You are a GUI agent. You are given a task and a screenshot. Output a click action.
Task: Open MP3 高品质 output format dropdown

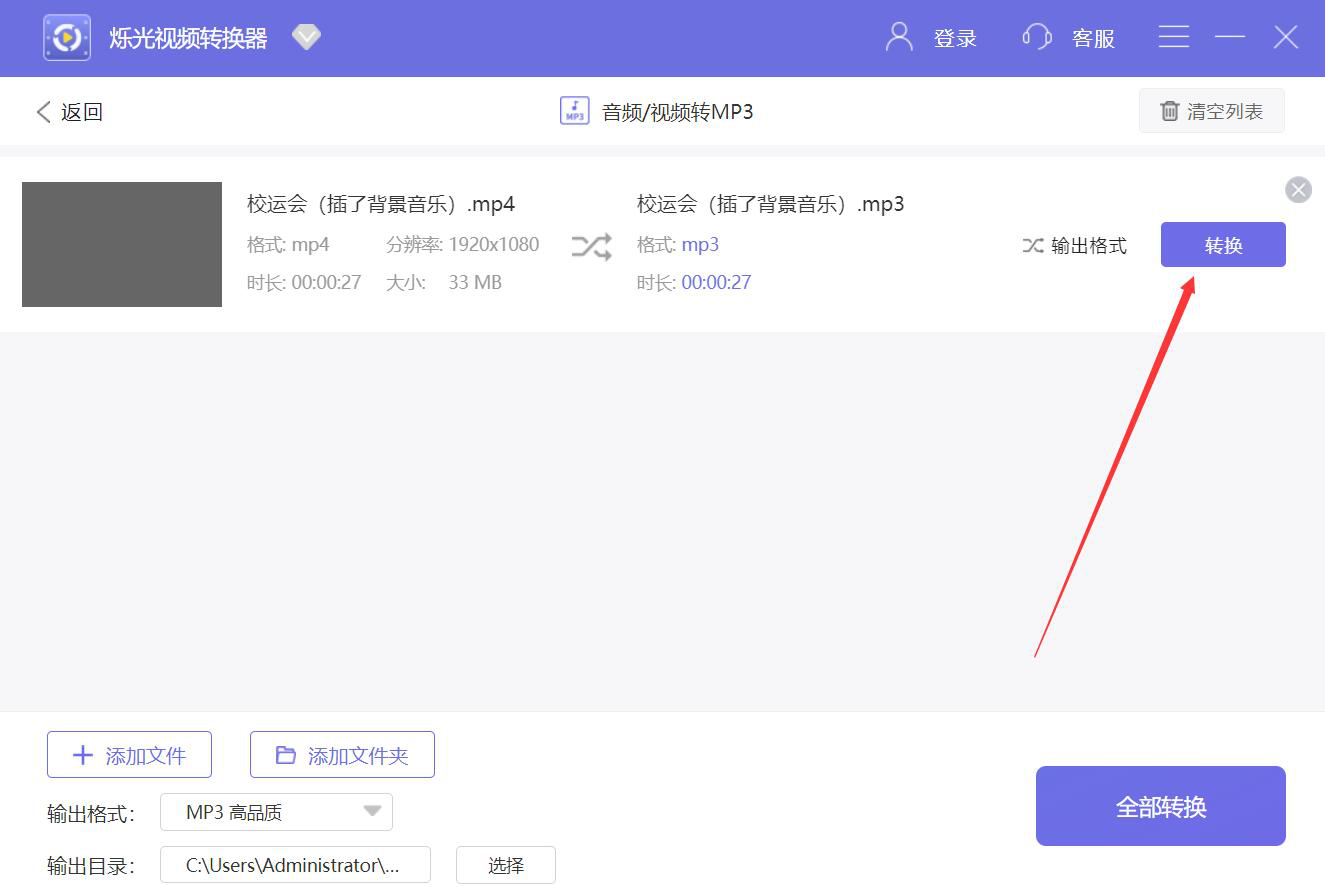(276, 812)
